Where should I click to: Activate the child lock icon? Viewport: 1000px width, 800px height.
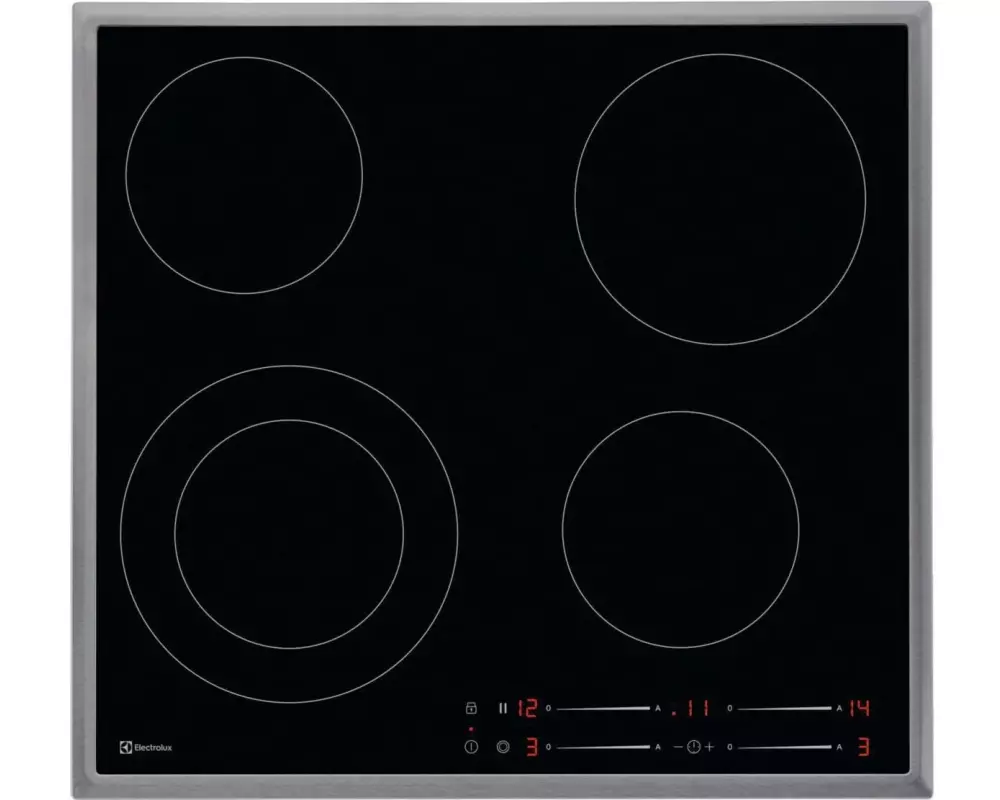coord(471,708)
